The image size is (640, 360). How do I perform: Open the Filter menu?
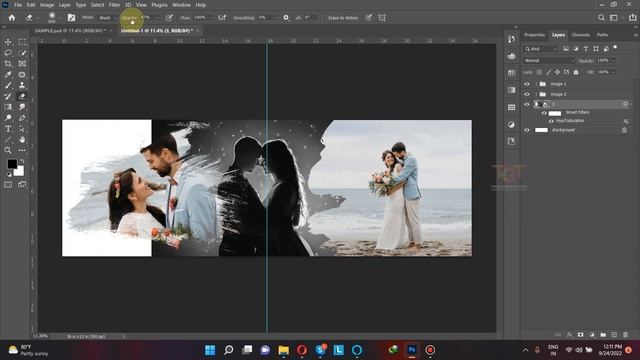point(114,5)
